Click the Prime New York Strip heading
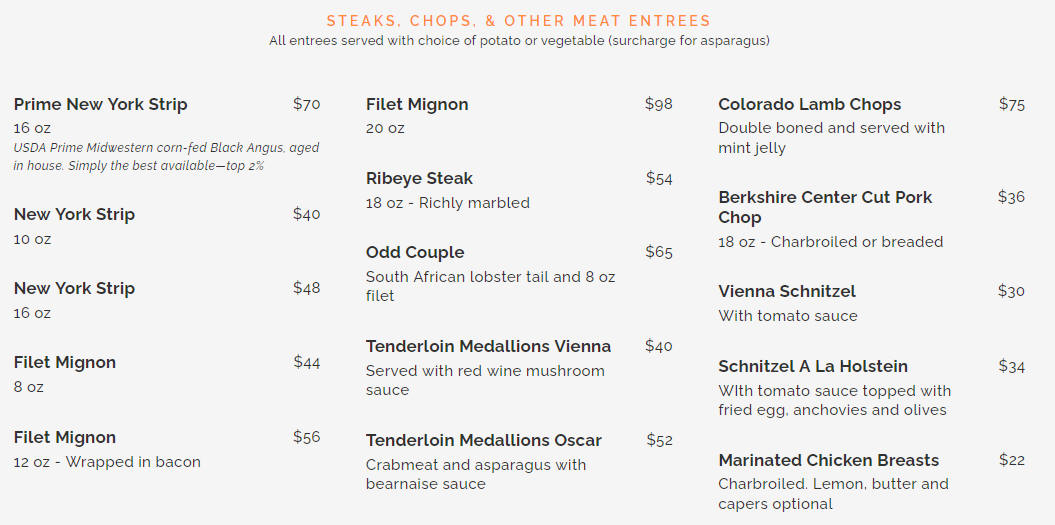The width and height of the screenshot is (1055, 525). coord(100,104)
